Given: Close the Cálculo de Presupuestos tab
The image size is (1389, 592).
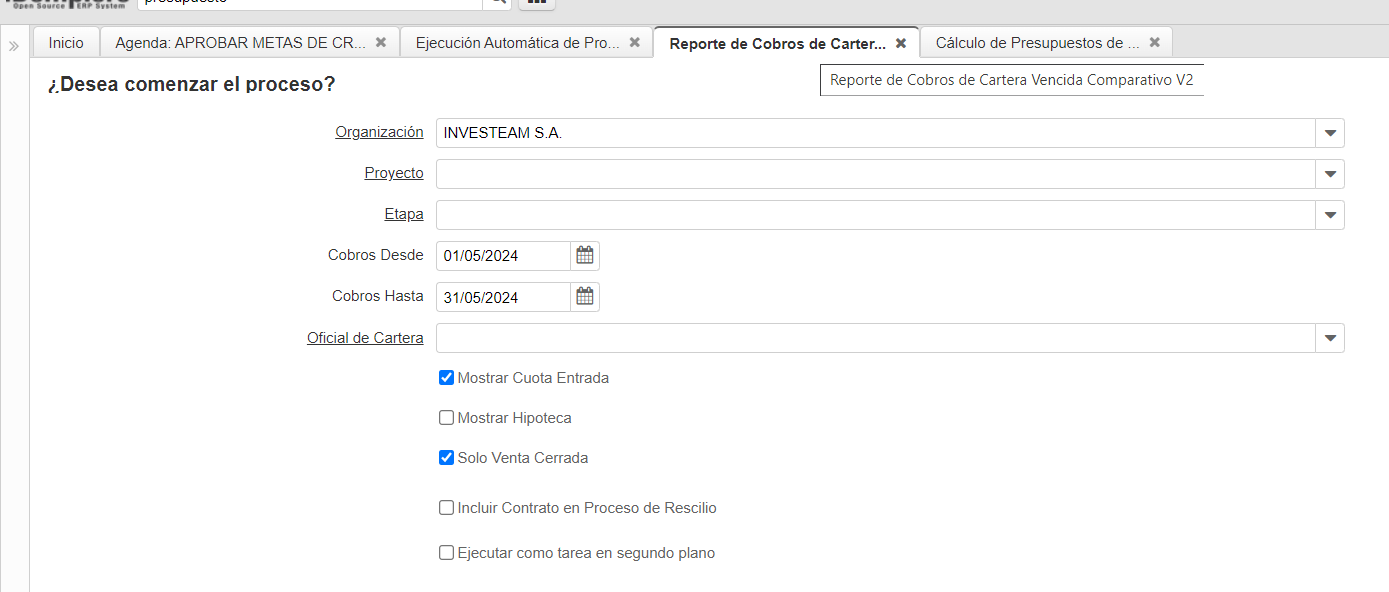Looking at the screenshot, I should click(x=1155, y=43).
